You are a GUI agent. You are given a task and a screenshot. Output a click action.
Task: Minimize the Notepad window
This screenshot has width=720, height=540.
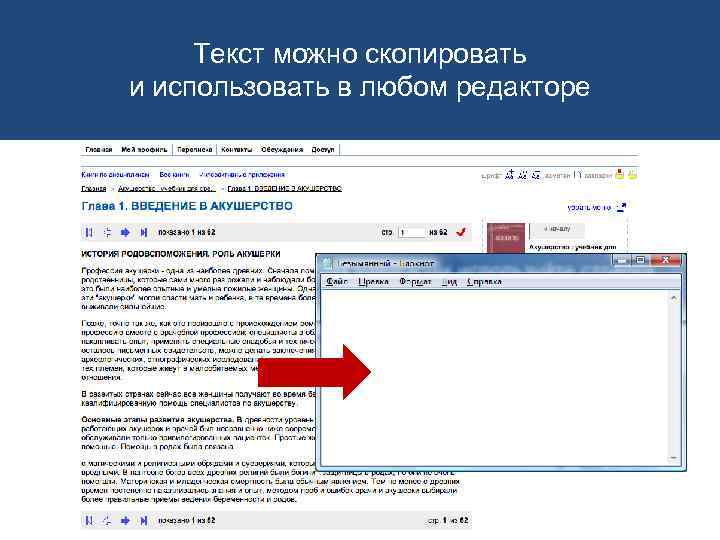tap(621, 260)
